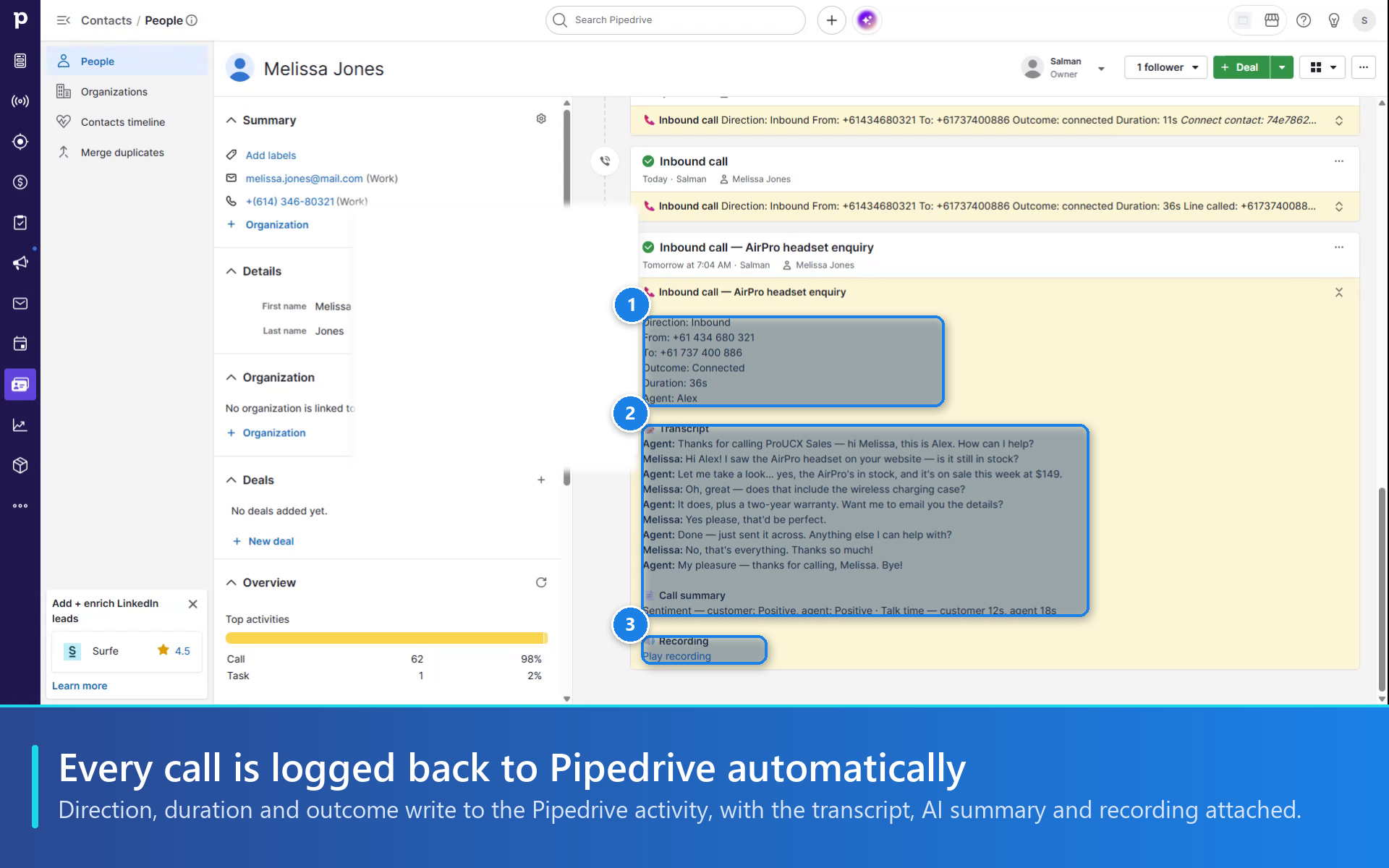Click the Search Pipedrive field
The width and height of the screenshot is (1389, 868).
coord(675,20)
